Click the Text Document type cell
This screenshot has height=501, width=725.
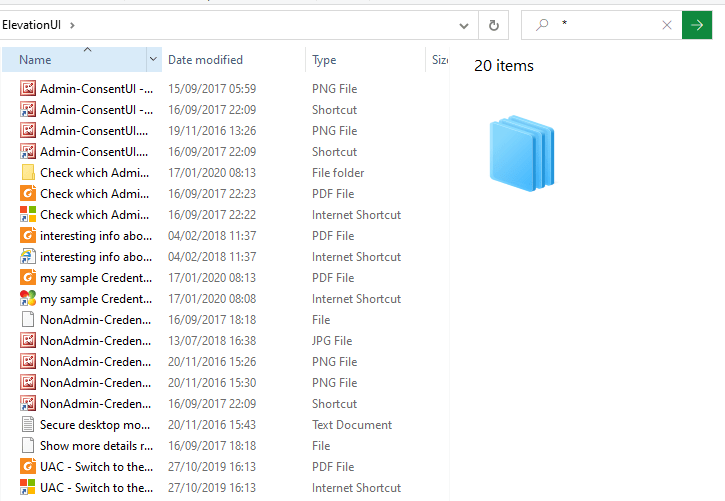352,425
